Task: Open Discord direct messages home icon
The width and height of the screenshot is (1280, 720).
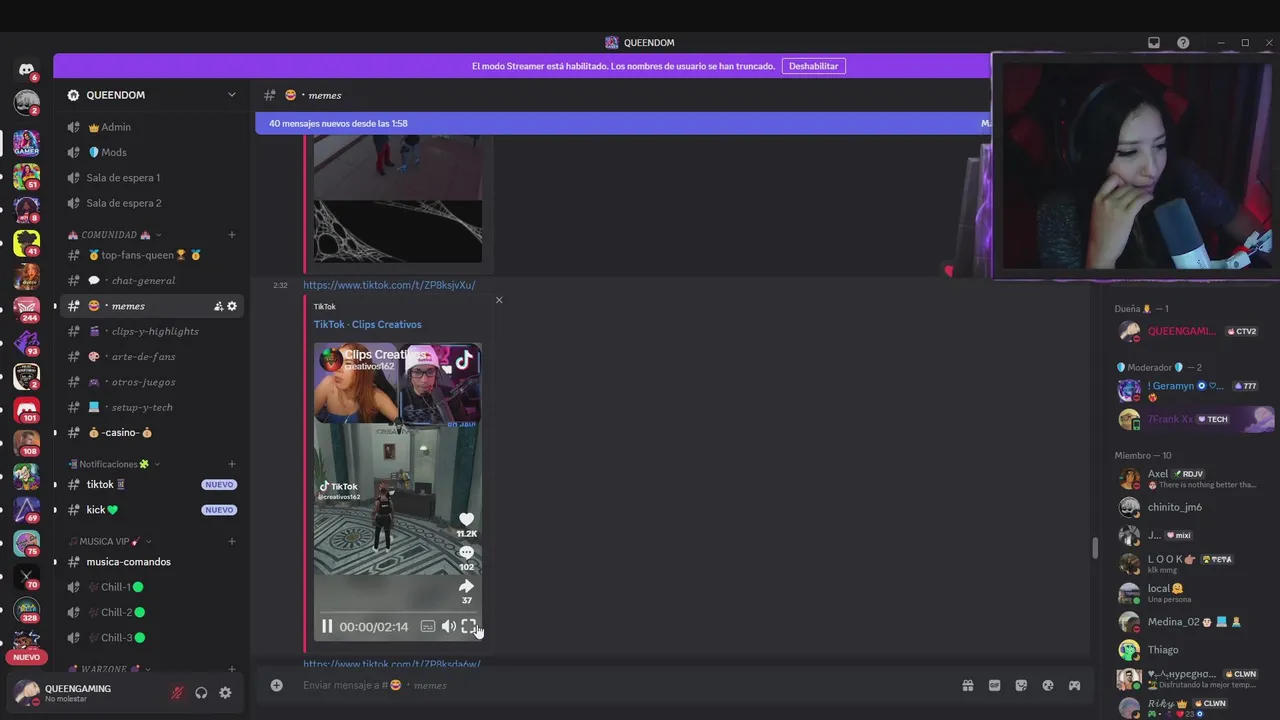Action: 26,69
